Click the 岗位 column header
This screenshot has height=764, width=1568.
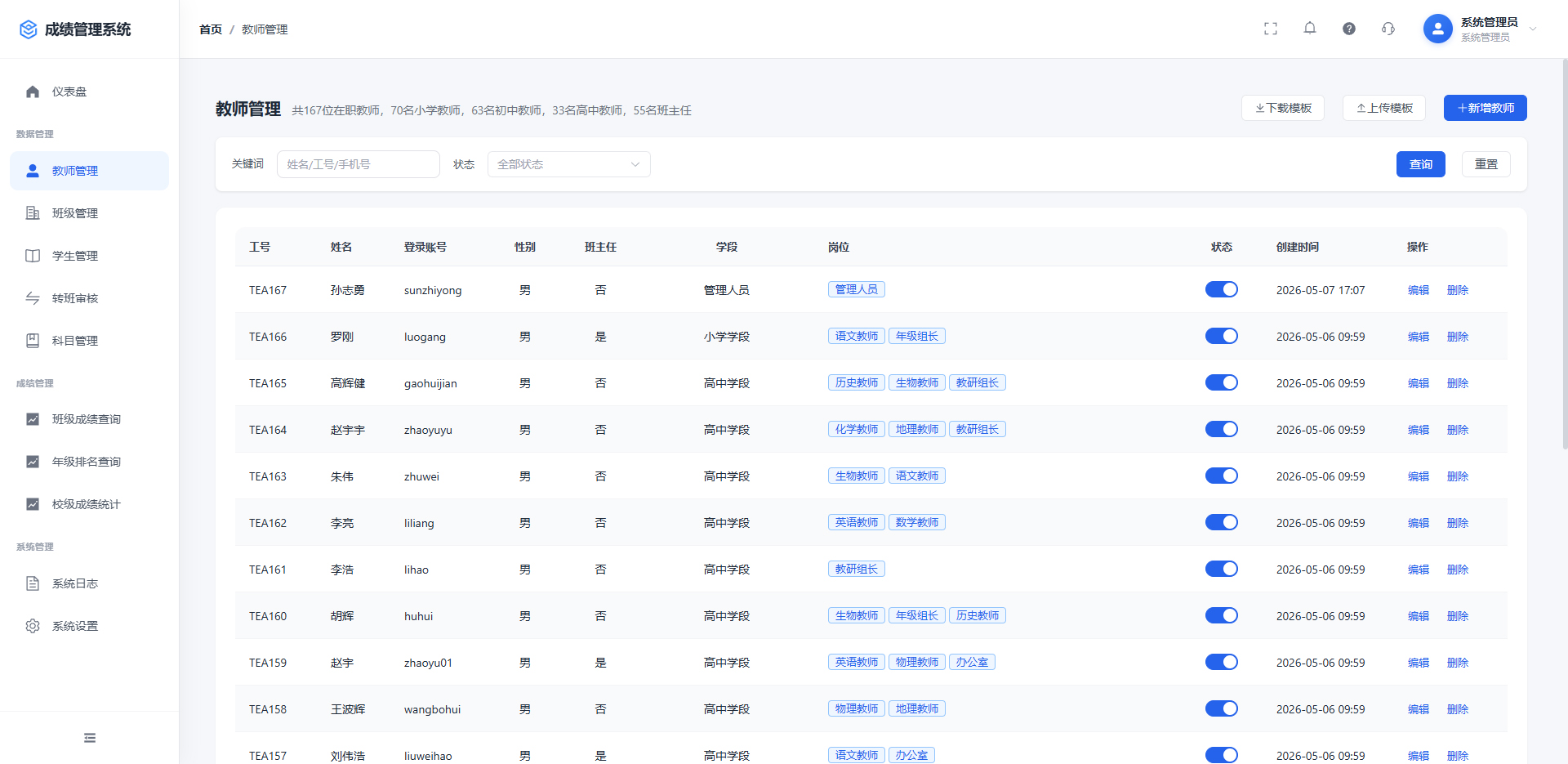pos(839,247)
